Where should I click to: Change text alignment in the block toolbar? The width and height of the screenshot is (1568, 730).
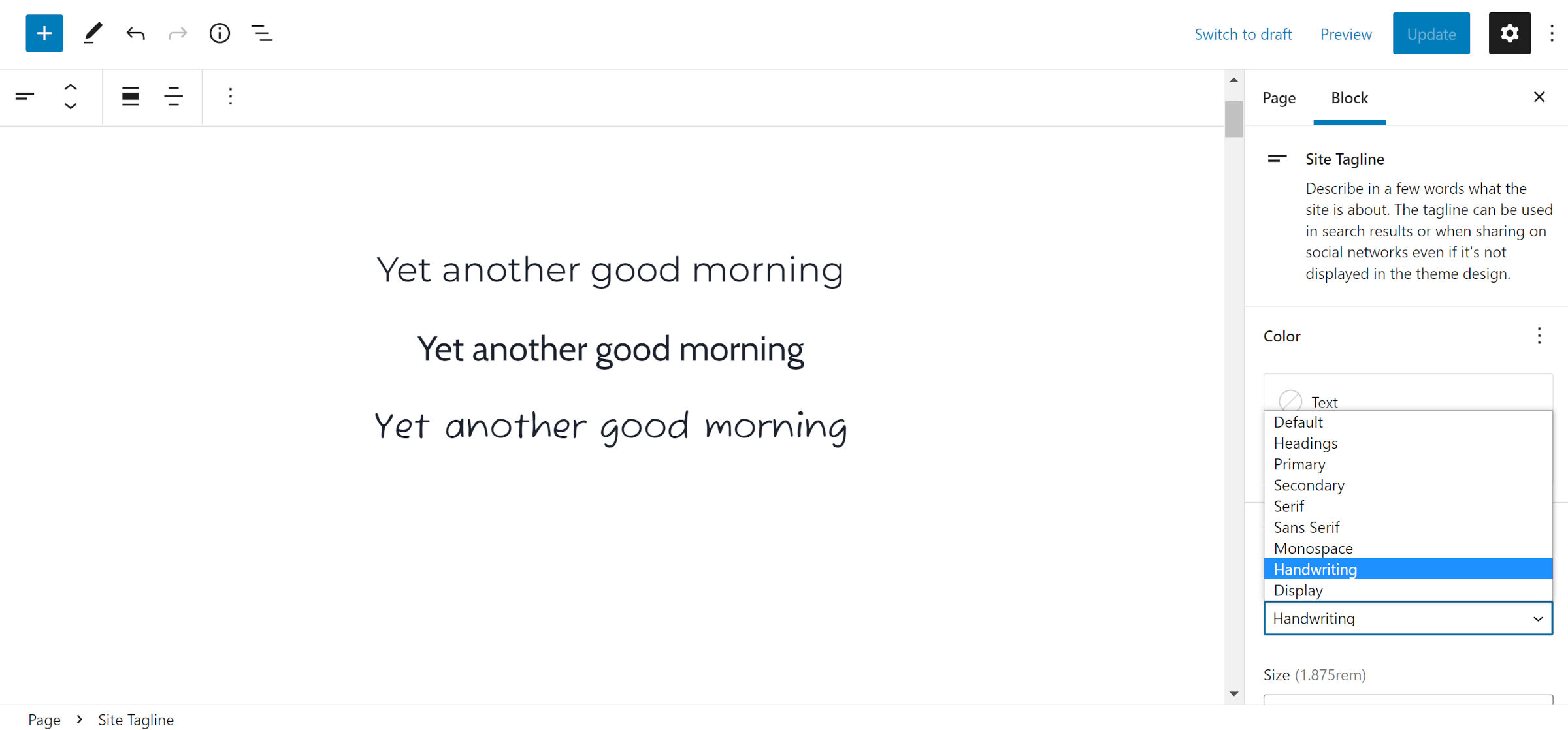click(173, 97)
